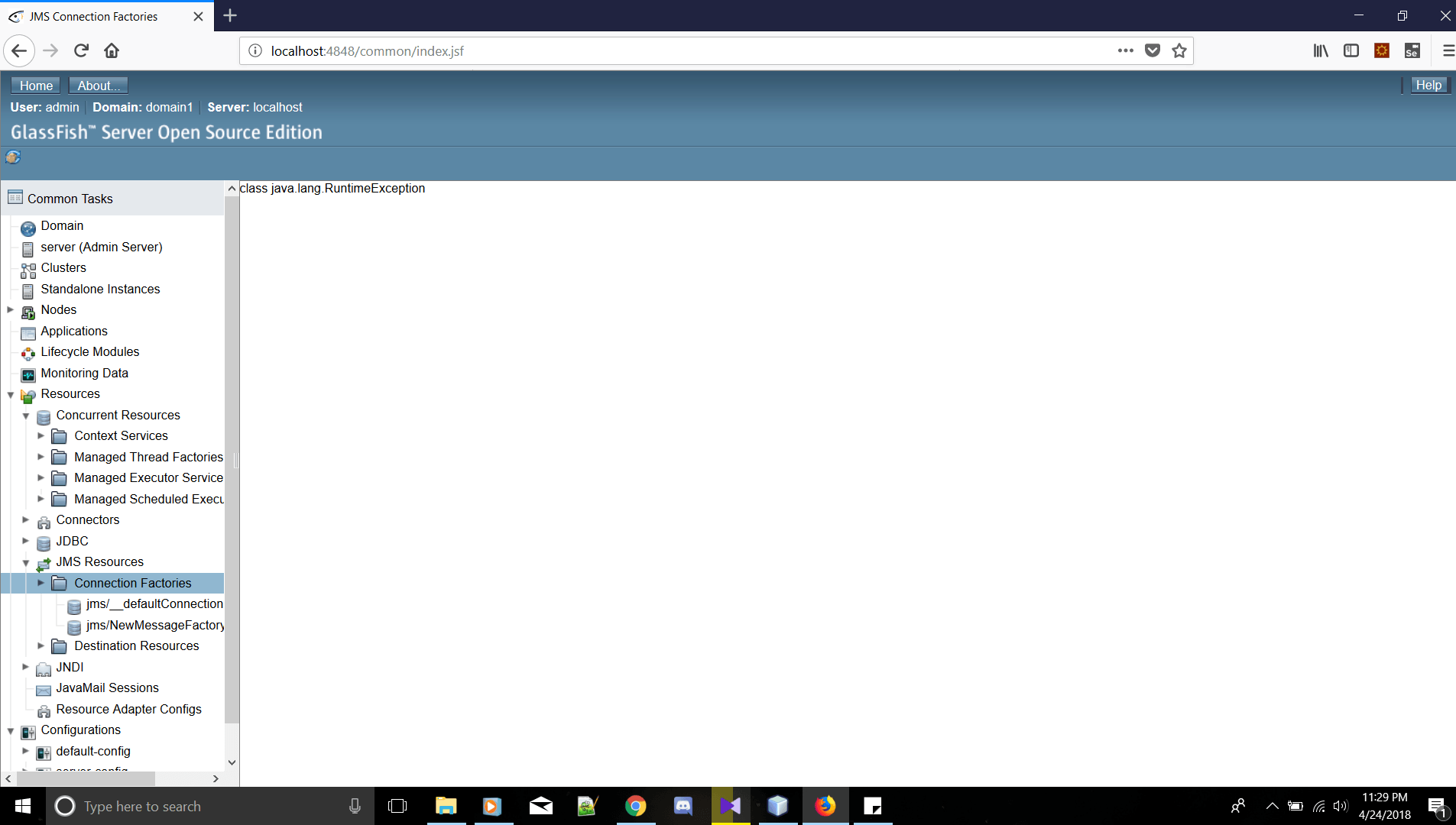
Task: Expand the Connectors node
Action: pos(26,519)
